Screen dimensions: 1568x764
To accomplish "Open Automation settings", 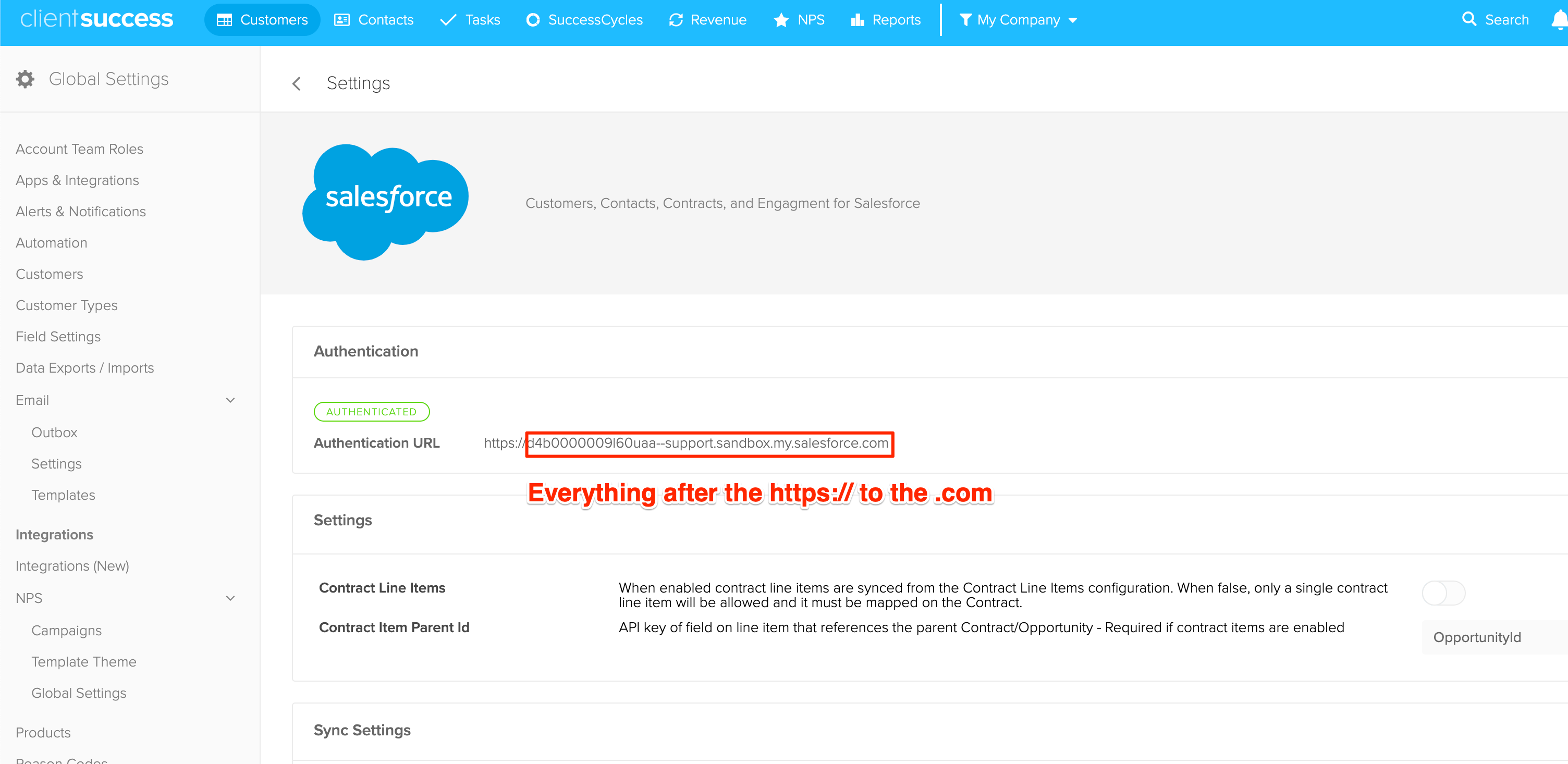I will tap(52, 243).
